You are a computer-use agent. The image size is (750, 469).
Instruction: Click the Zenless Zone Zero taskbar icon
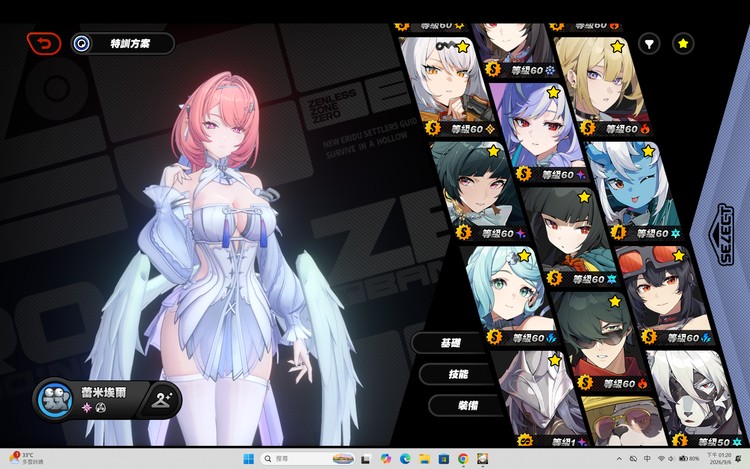point(482,459)
